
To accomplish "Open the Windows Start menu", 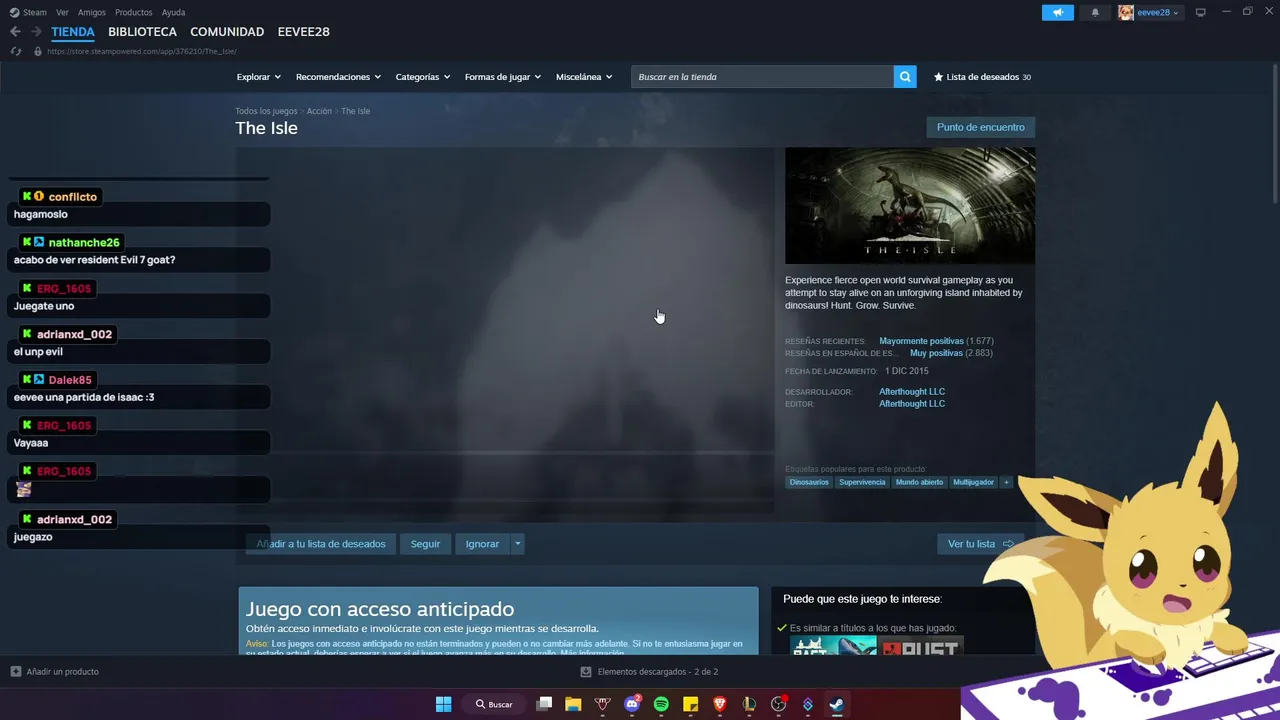I will pos(443,704).
